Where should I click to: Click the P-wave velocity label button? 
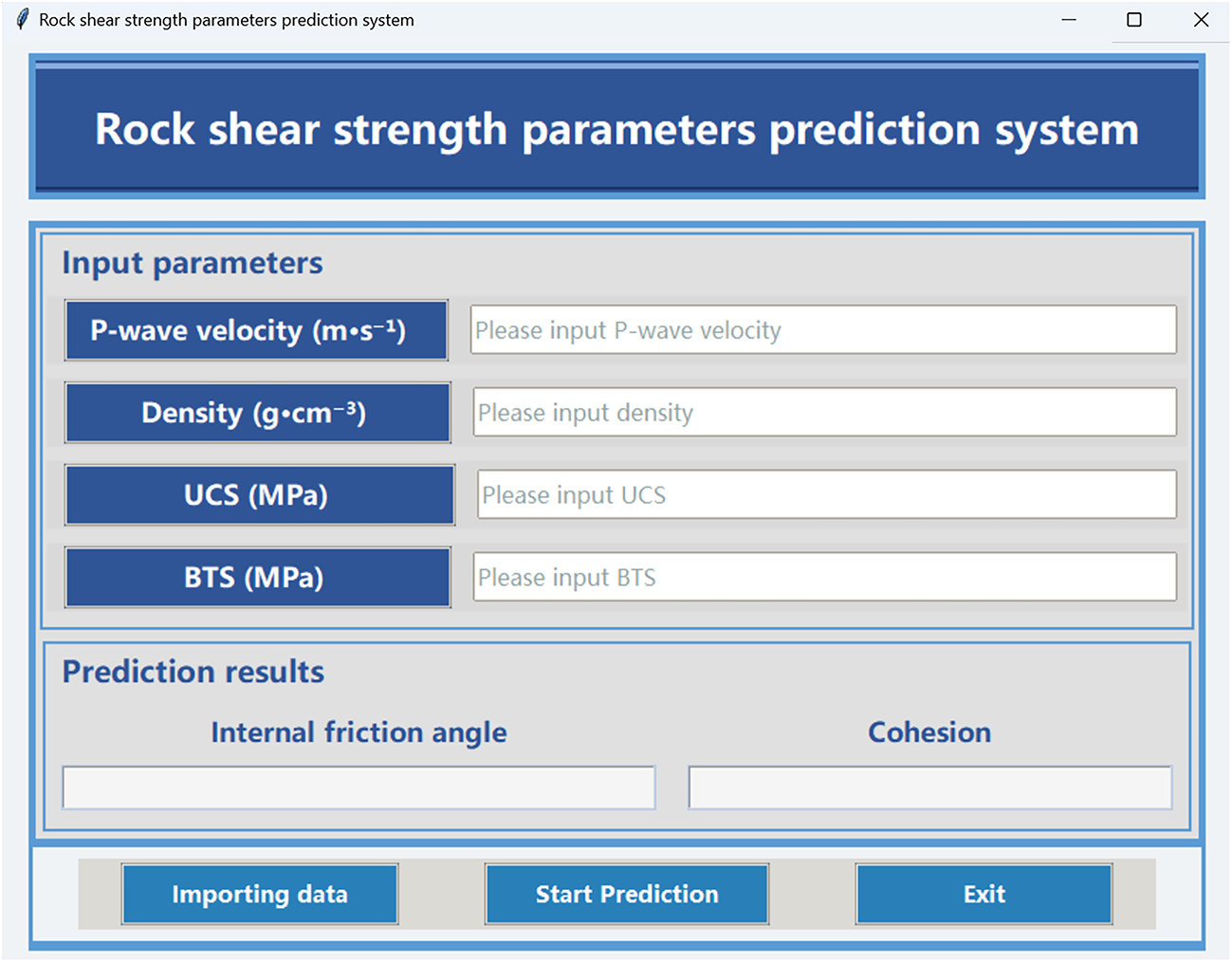256,331
